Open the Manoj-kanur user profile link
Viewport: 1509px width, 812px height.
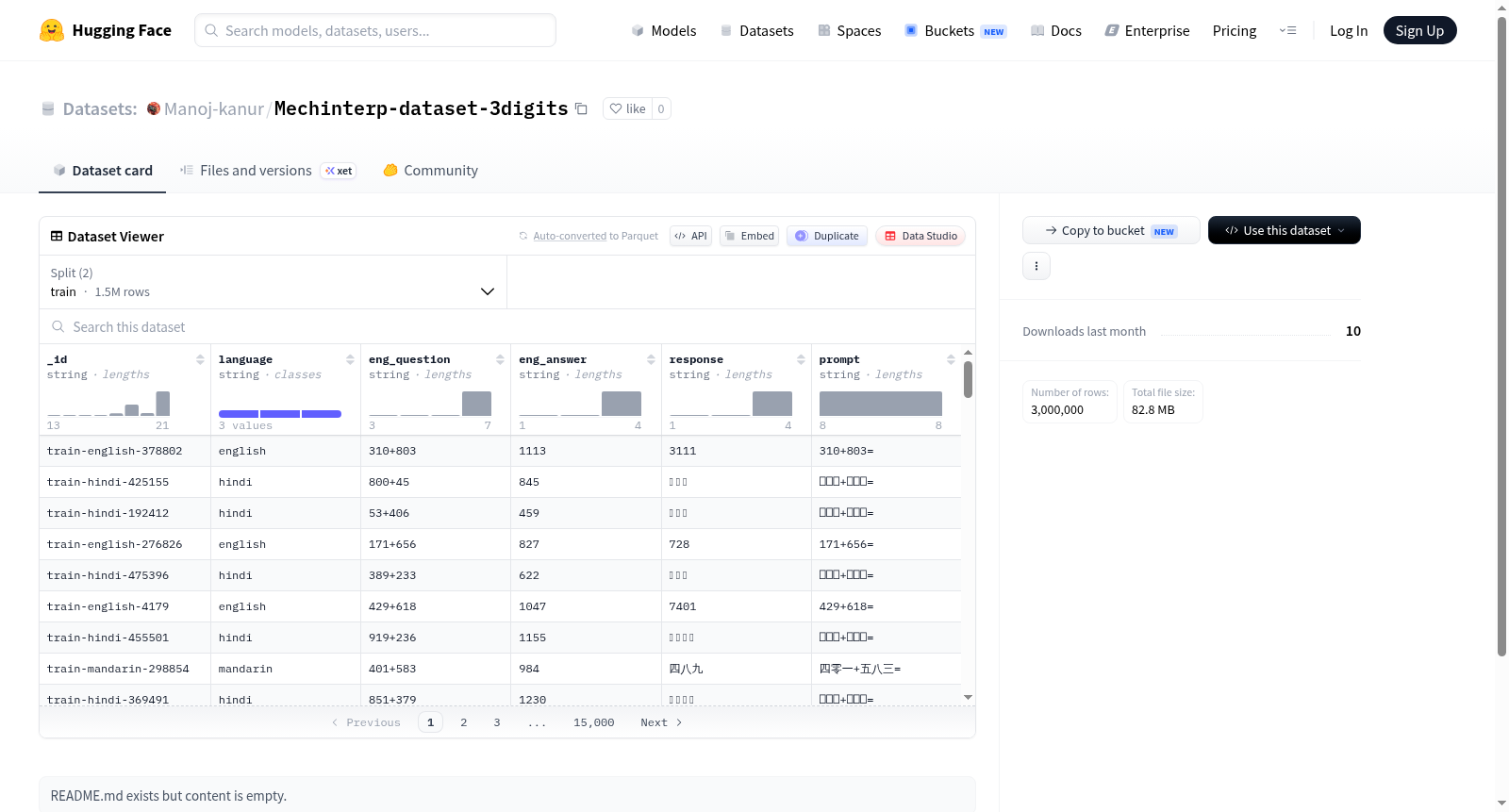point(214,109)
